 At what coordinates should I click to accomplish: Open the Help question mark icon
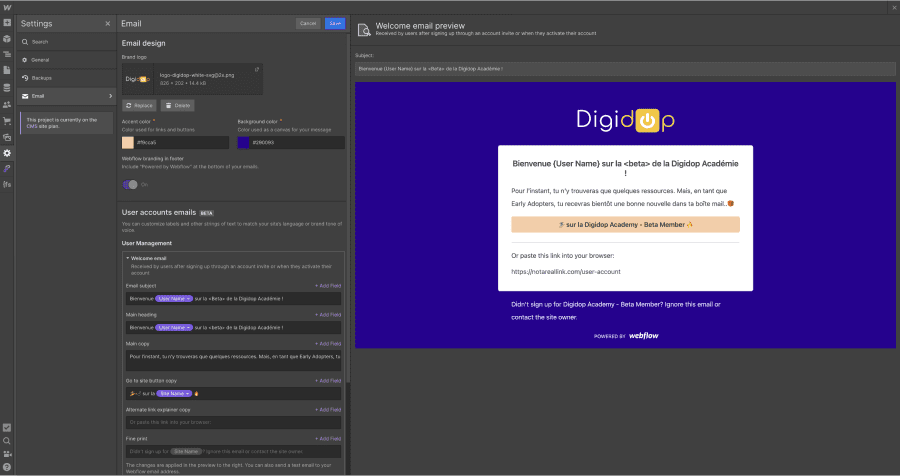tap(7, 467)
